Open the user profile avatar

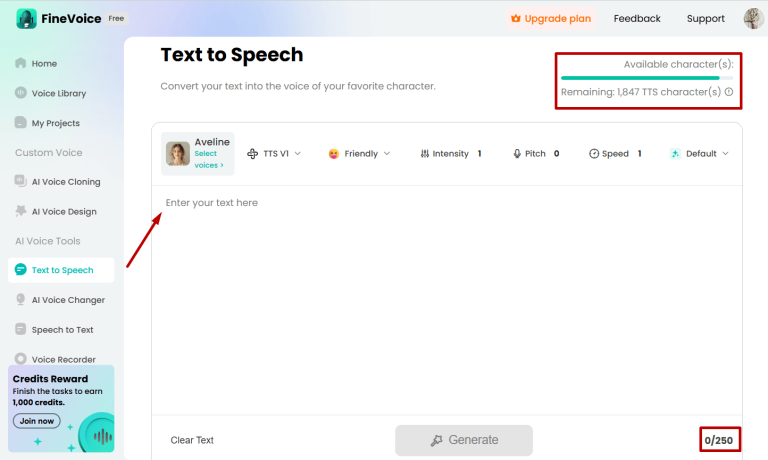point(753,18)
